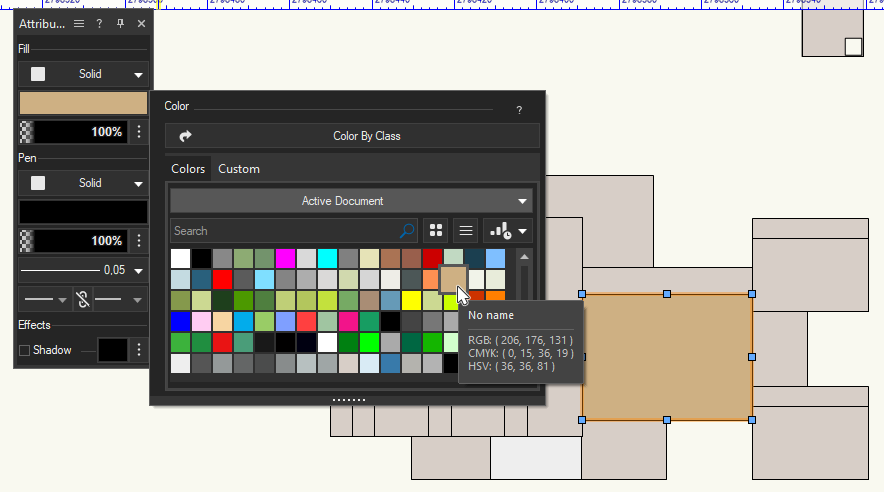This screenshot has height=492, width=884.
Task: Open the Shadow effect options menu
Action: coord(139,350)
